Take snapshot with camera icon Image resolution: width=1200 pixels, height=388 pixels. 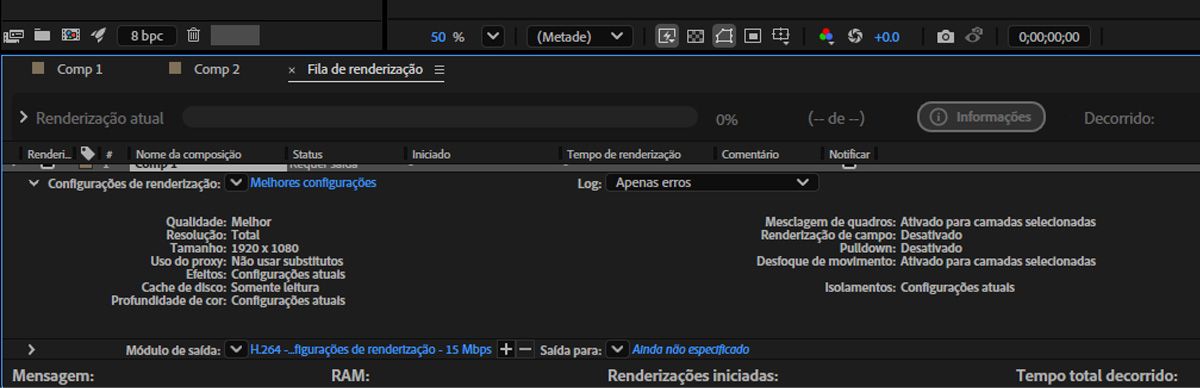tap(945, 36)
